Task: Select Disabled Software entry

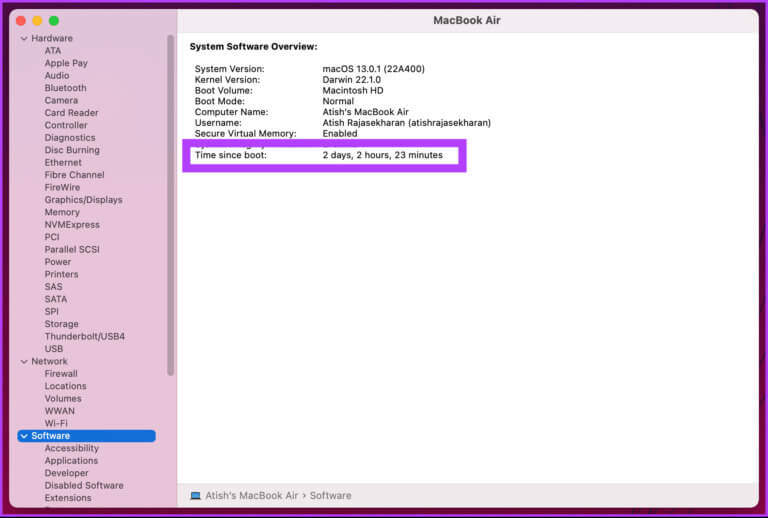Action: (x=84, y=485)
